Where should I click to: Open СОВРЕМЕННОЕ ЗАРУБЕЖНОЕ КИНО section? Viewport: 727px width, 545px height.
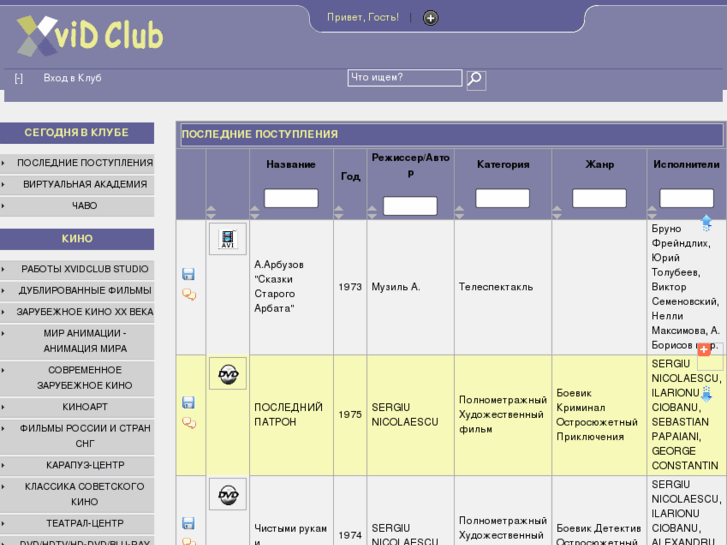77,378
